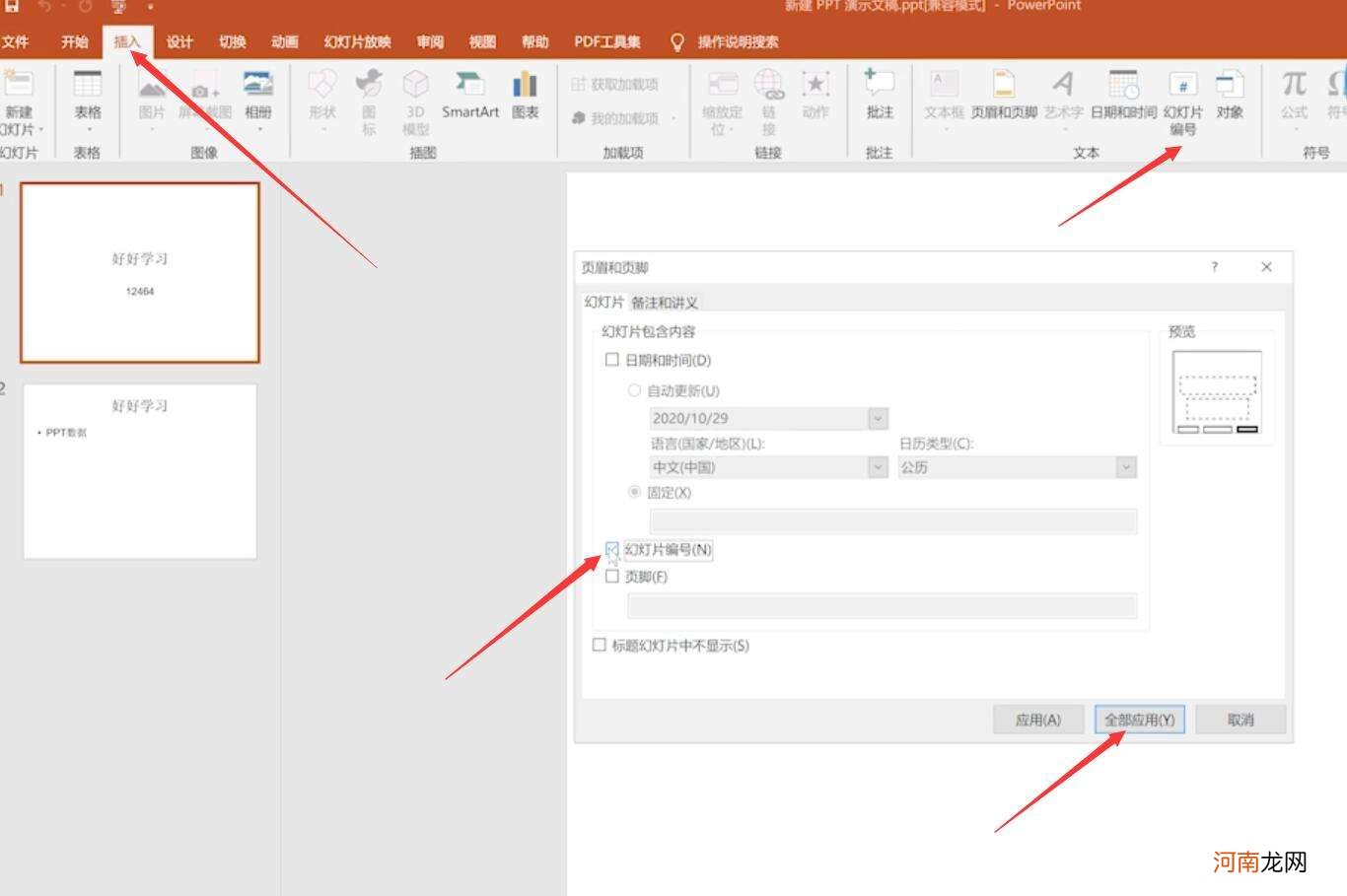Switch to the Transitions (切换) tab
The width and height of the screenshot is (1347, 896).
point(233,42)
